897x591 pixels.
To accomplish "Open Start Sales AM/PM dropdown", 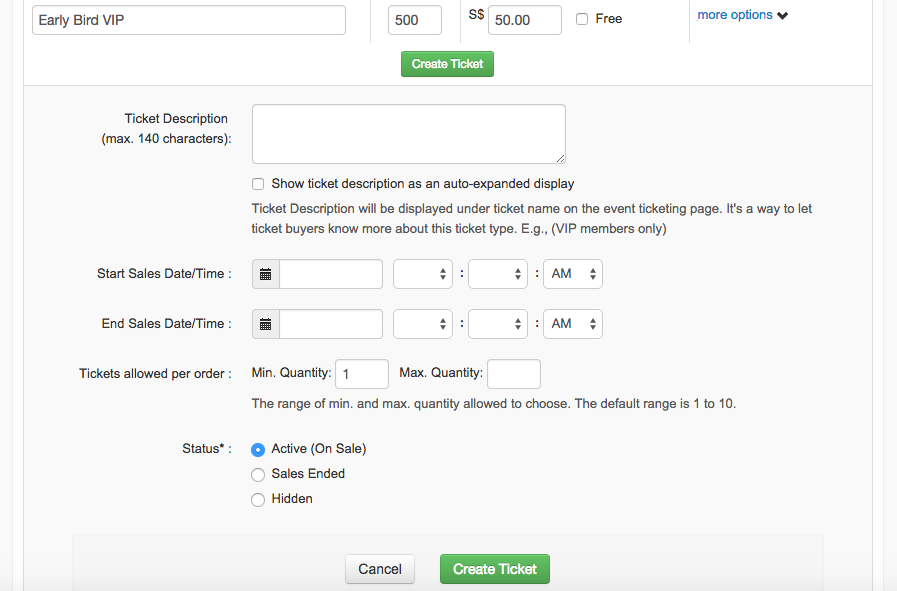I will 573,274.
